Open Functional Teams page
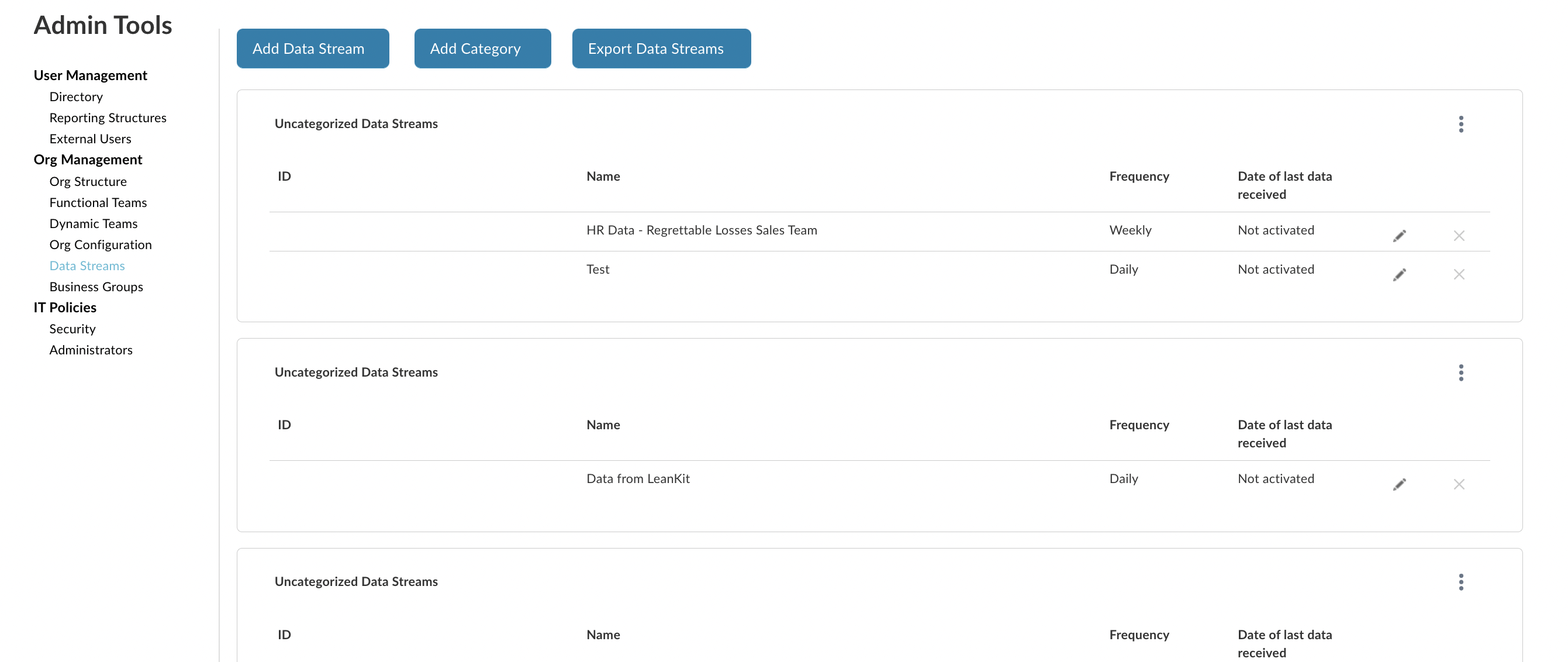The height and width of the screenshot is (662, 1568). (98, 202)
